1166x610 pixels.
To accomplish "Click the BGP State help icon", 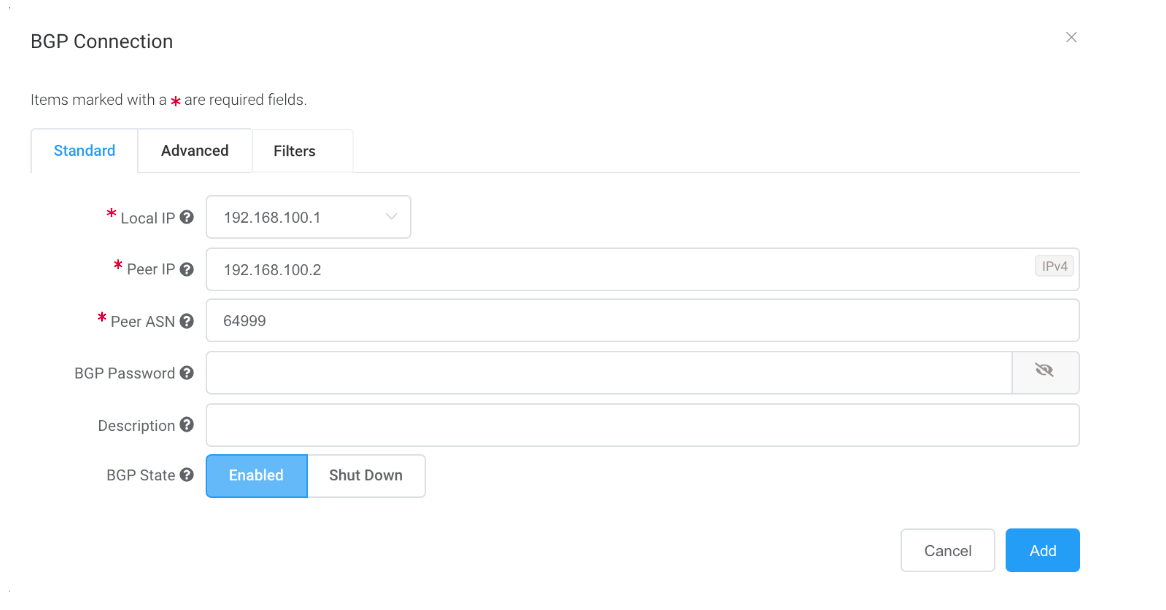I will pyautogui.click(x=187, y=475).
